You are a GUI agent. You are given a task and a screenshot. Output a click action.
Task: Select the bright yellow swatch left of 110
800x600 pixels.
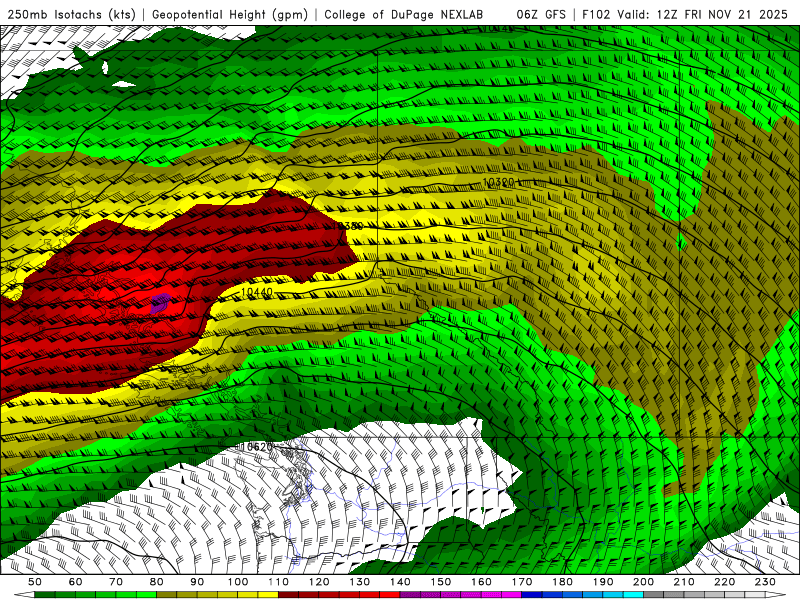268,595
